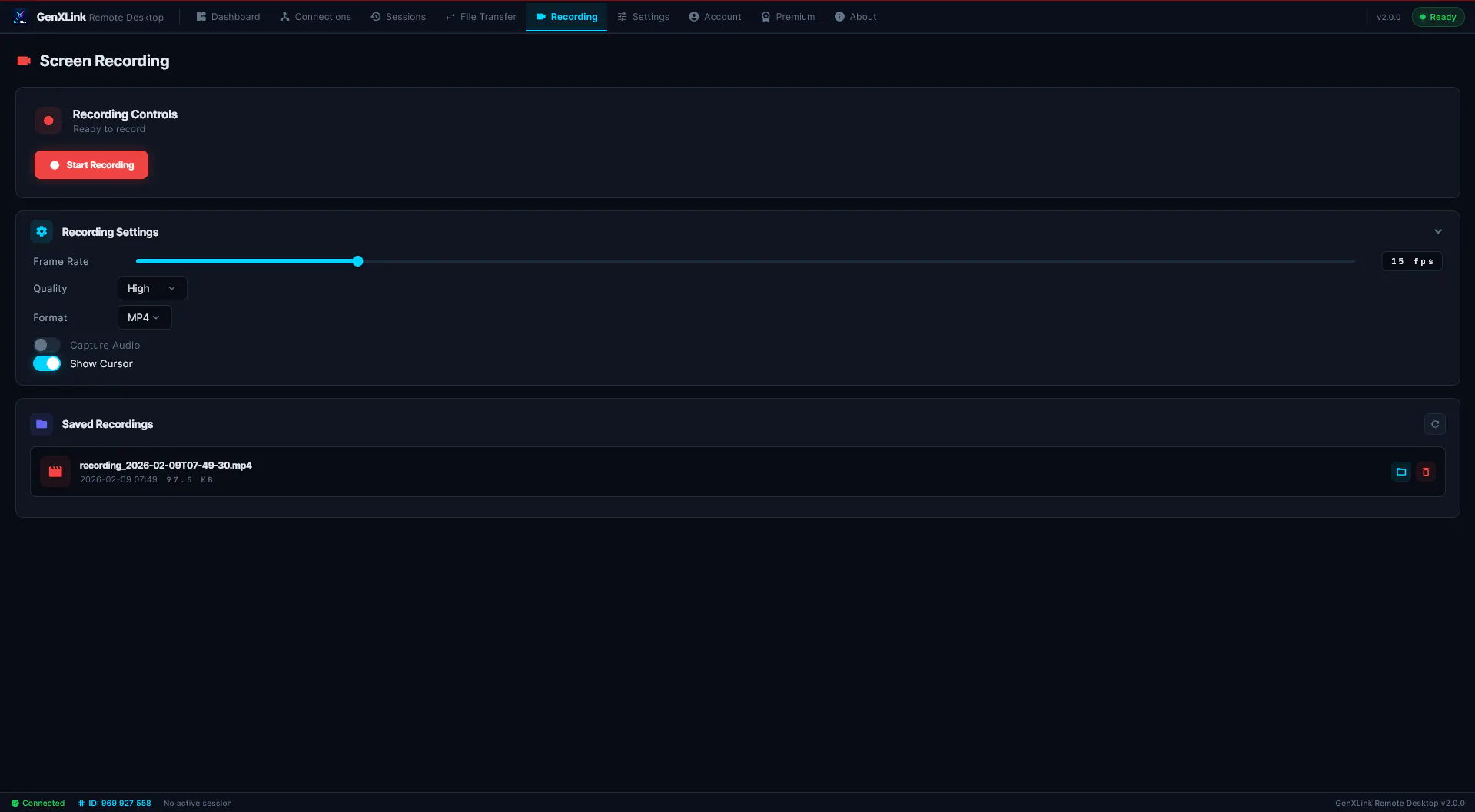Open the Premium tab
Viewport: 1475px width, 812px height.
point(788,16)
